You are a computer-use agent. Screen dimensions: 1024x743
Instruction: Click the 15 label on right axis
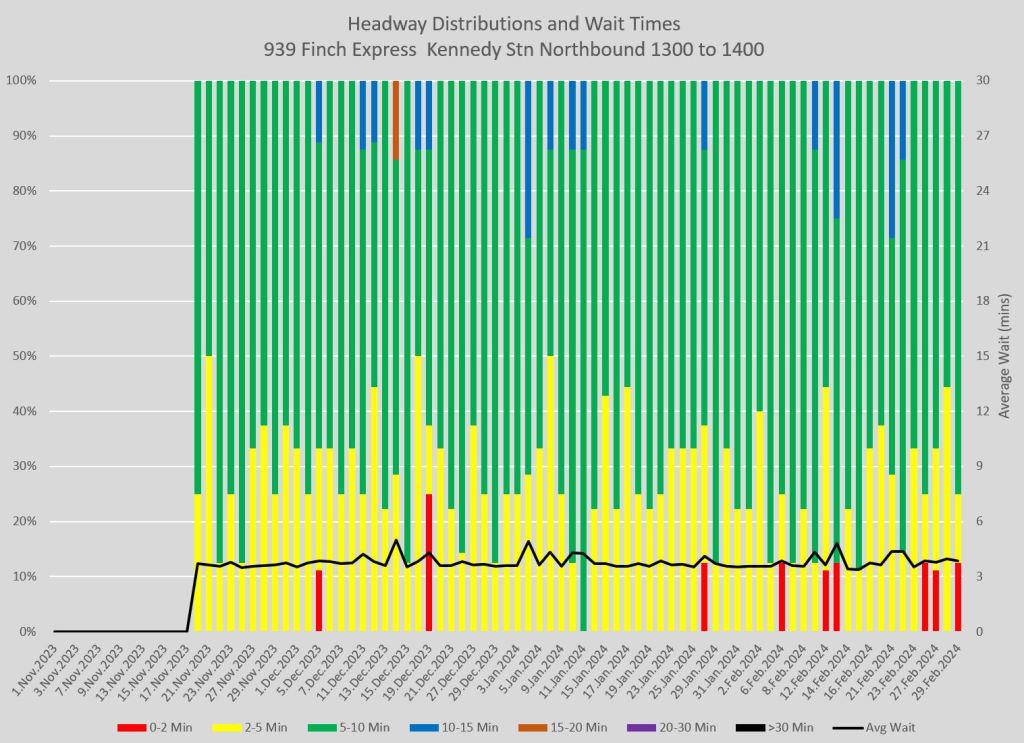[982, 356]
